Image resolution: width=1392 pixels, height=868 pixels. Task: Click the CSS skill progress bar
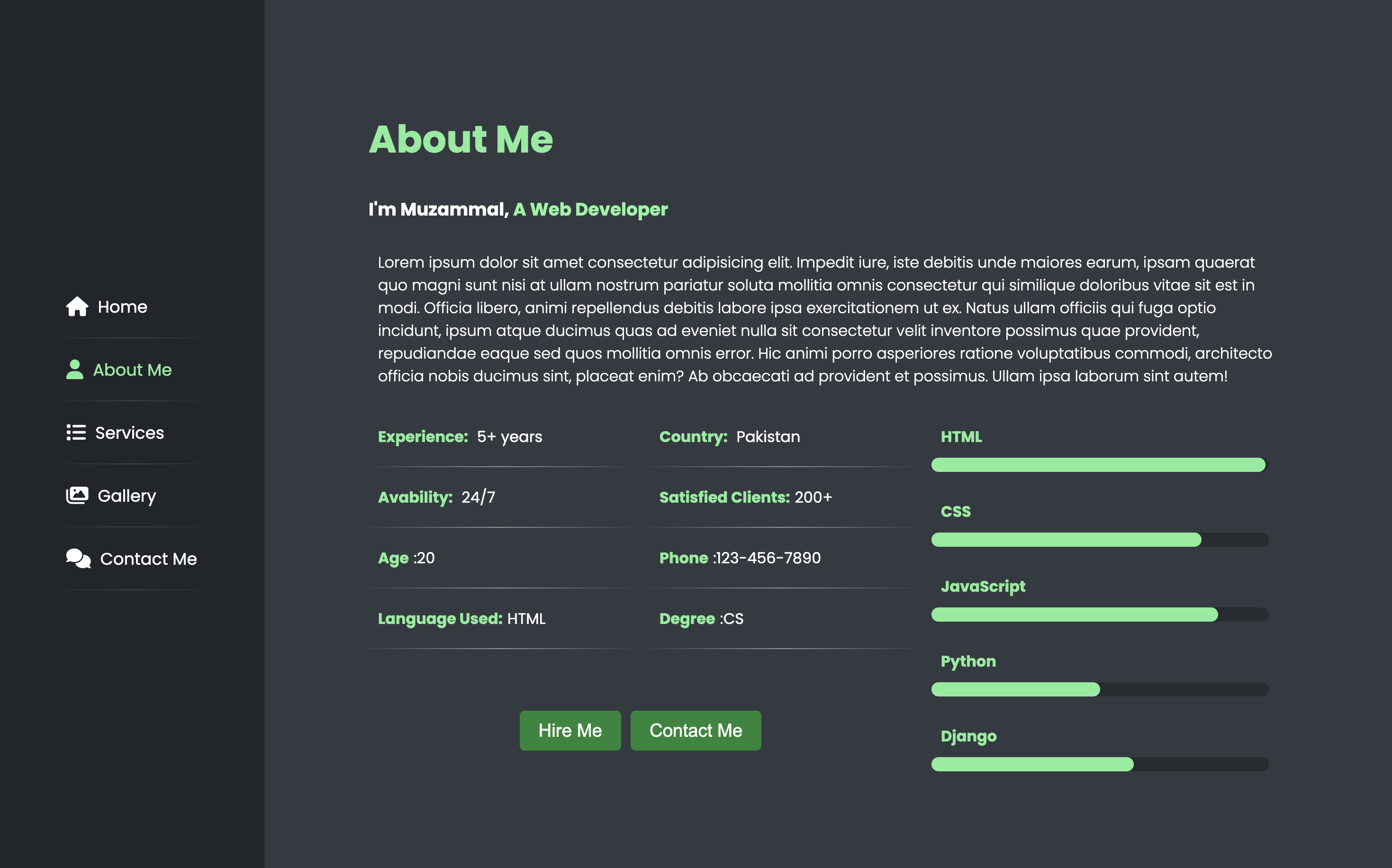(x=1099, y=540)
